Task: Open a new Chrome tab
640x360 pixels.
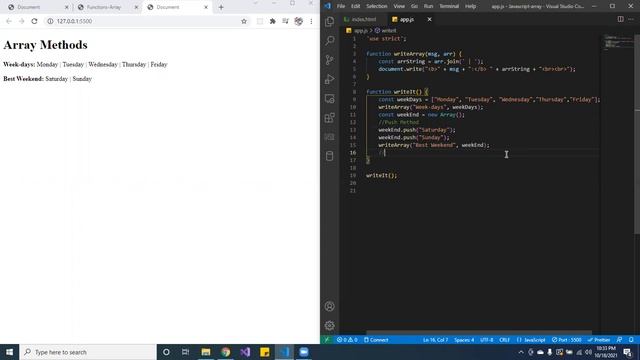Action: pyautogui.click(x=221, y=7)
